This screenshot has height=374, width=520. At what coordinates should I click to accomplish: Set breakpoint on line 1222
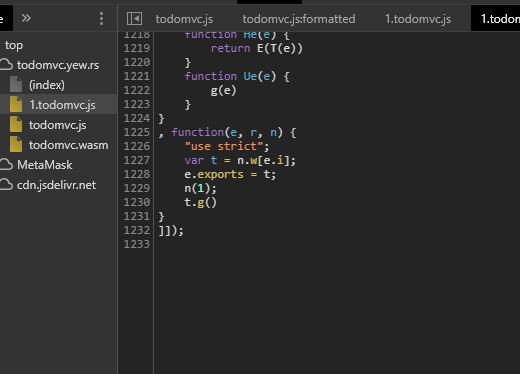(137, 90)
